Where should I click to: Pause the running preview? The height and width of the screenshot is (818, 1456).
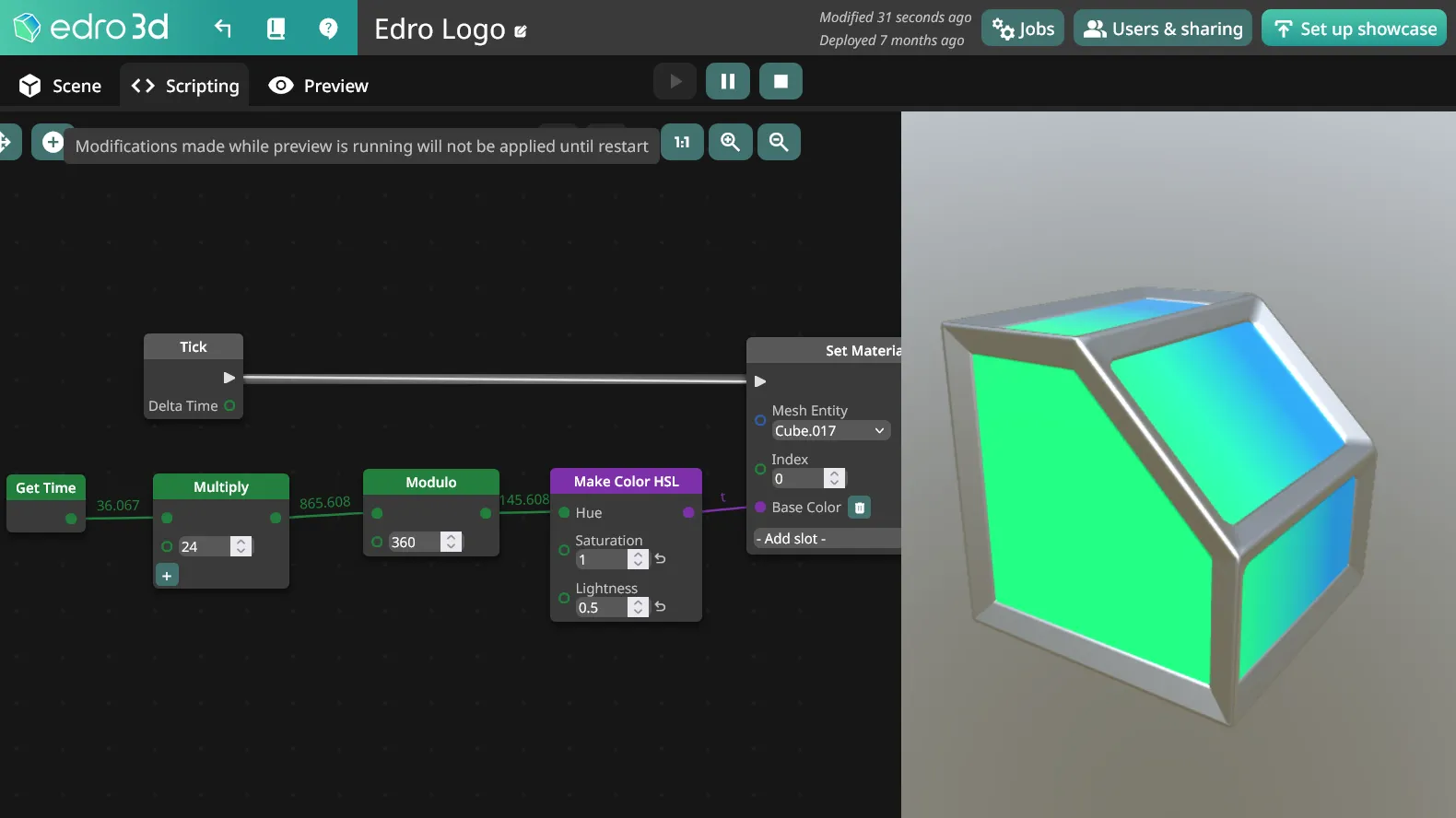click(x=728, y=81)
